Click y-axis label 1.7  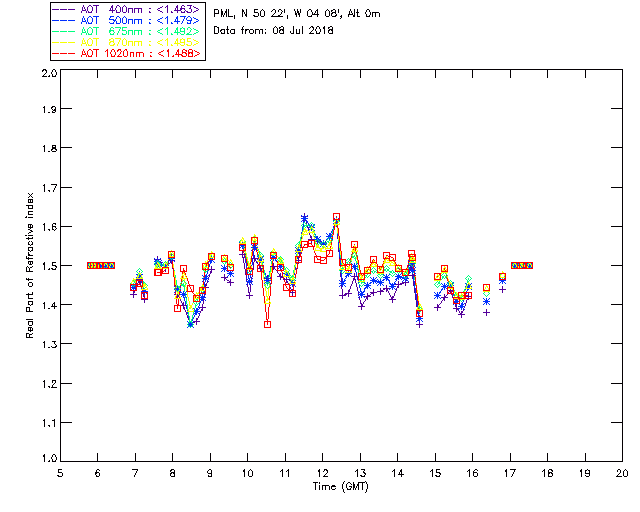coord(49,188)
